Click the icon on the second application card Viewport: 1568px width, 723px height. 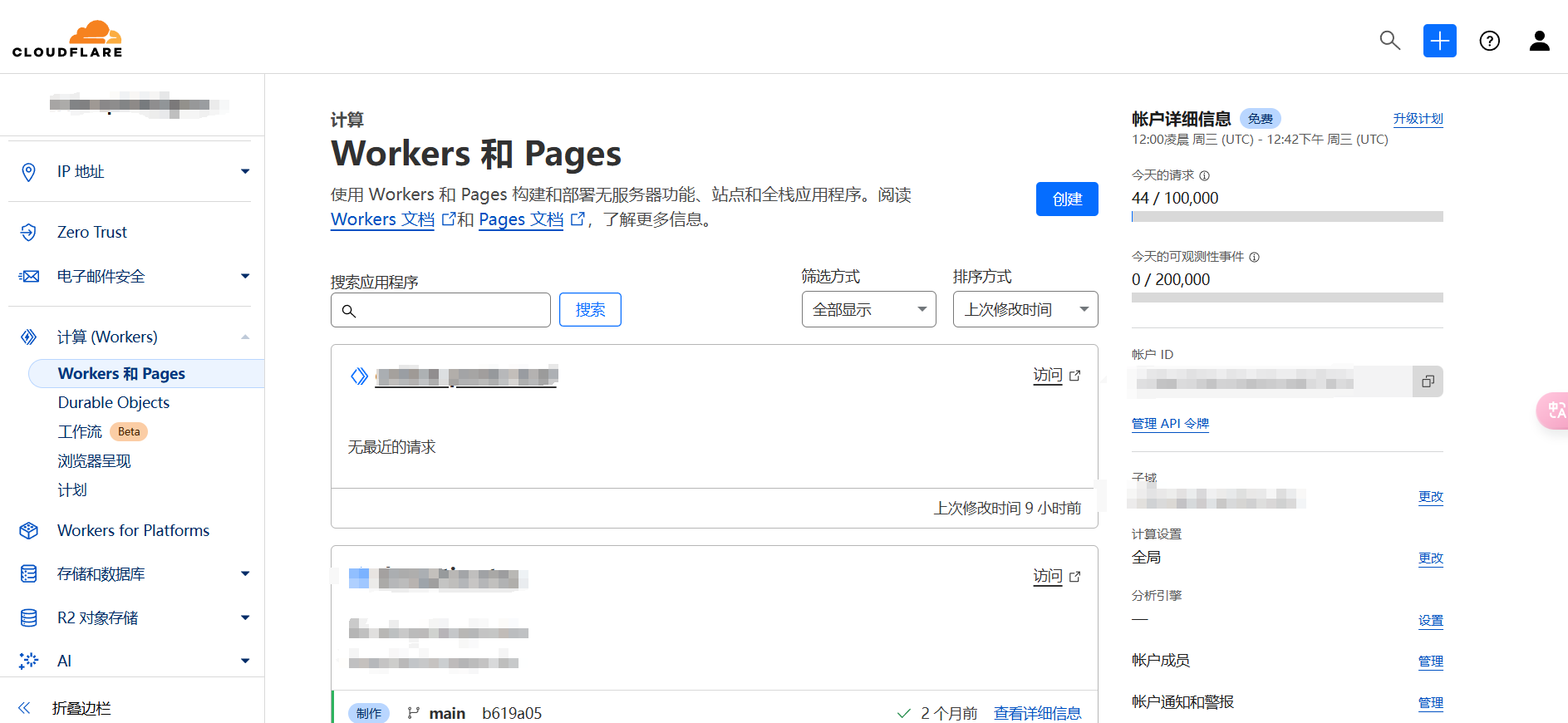[359, 578]
